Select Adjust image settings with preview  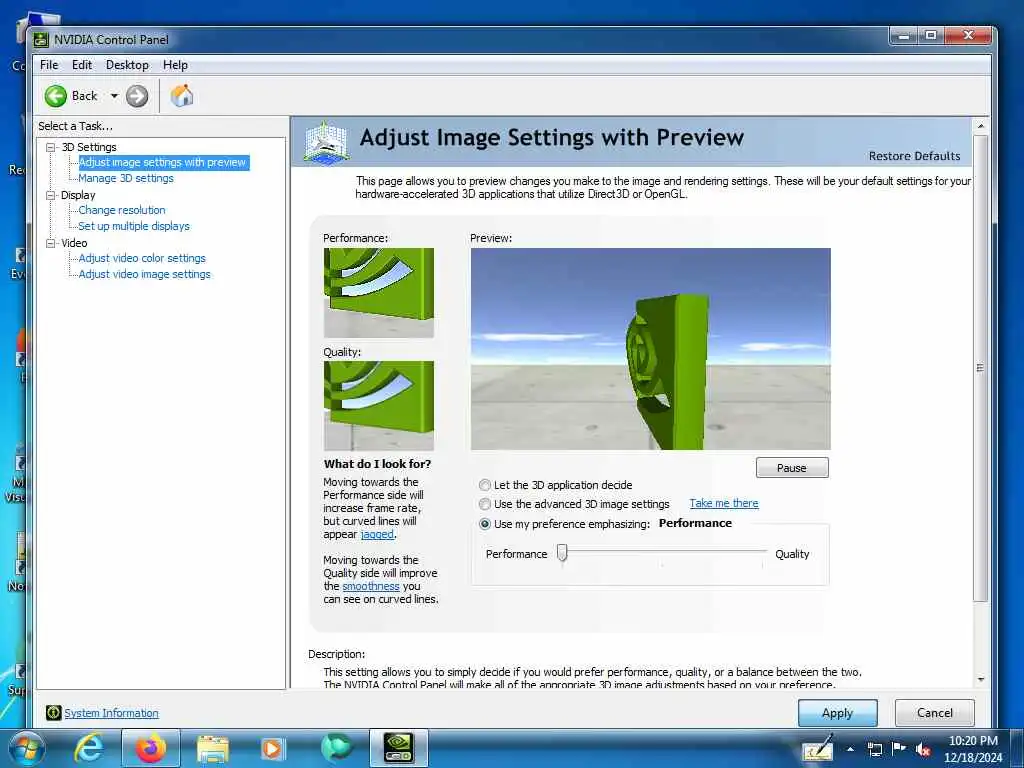pyautogui.click(x=163, y=162)
